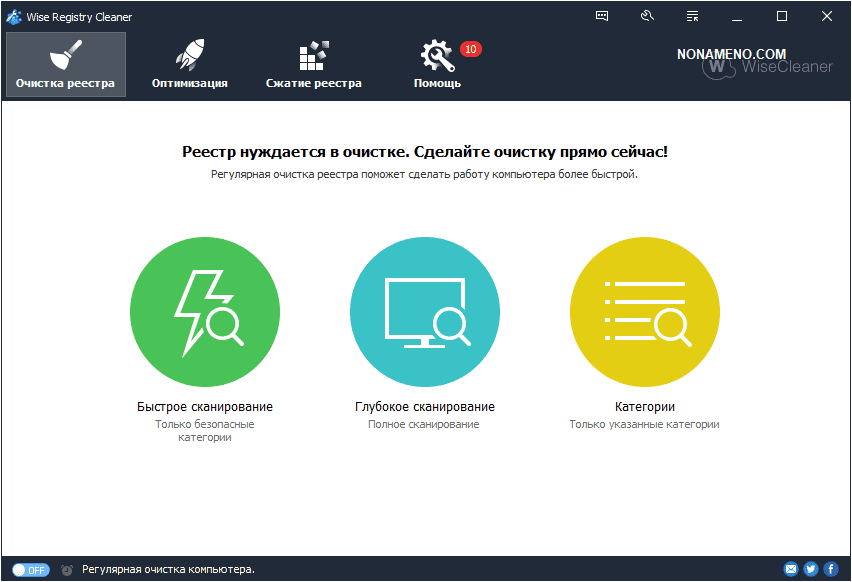Image resolution: width=852 pixels, height=582 pixels.
Task: Open the Facebook icon in status bar
Action: pyautogui.click(x=830, y=569)
